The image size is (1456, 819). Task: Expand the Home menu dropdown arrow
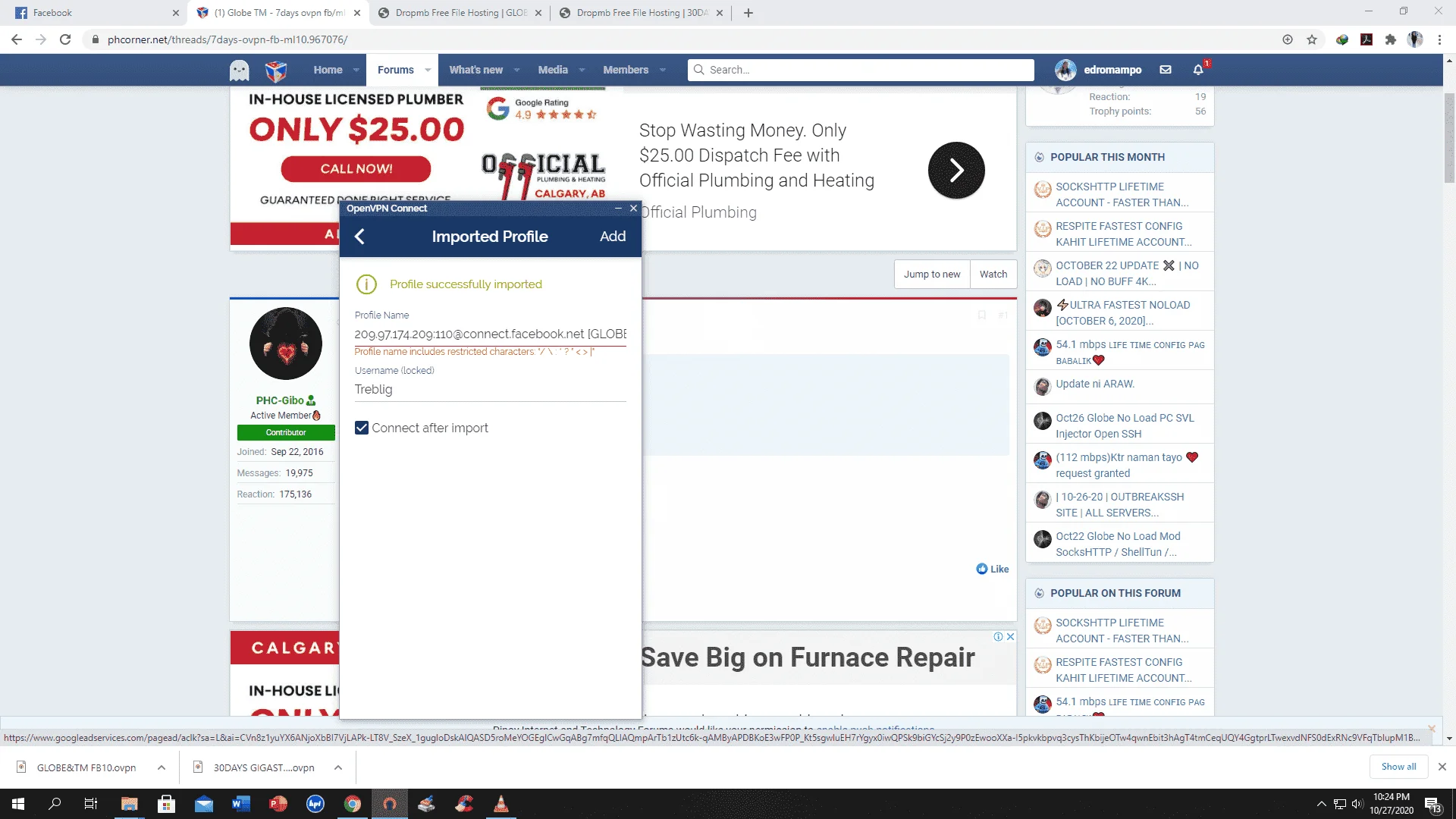pos(356,70)
